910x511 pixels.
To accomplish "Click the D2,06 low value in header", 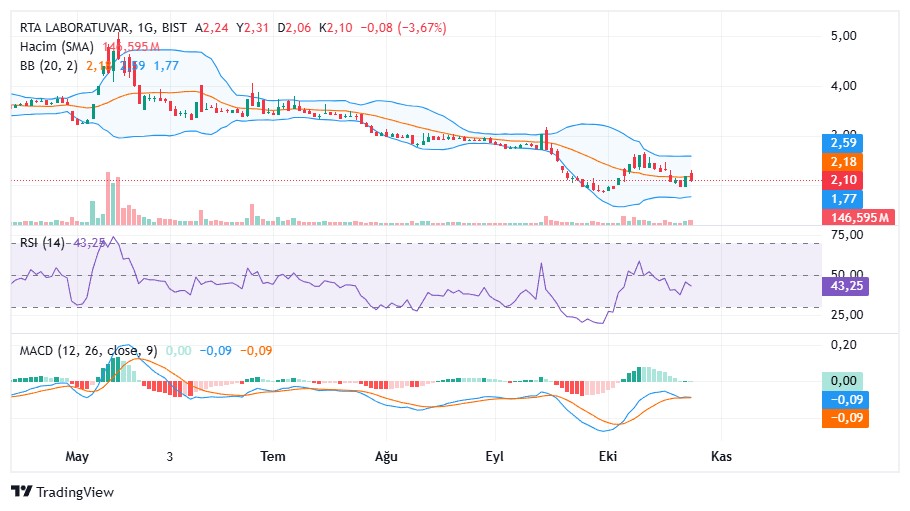I will 294,28.
